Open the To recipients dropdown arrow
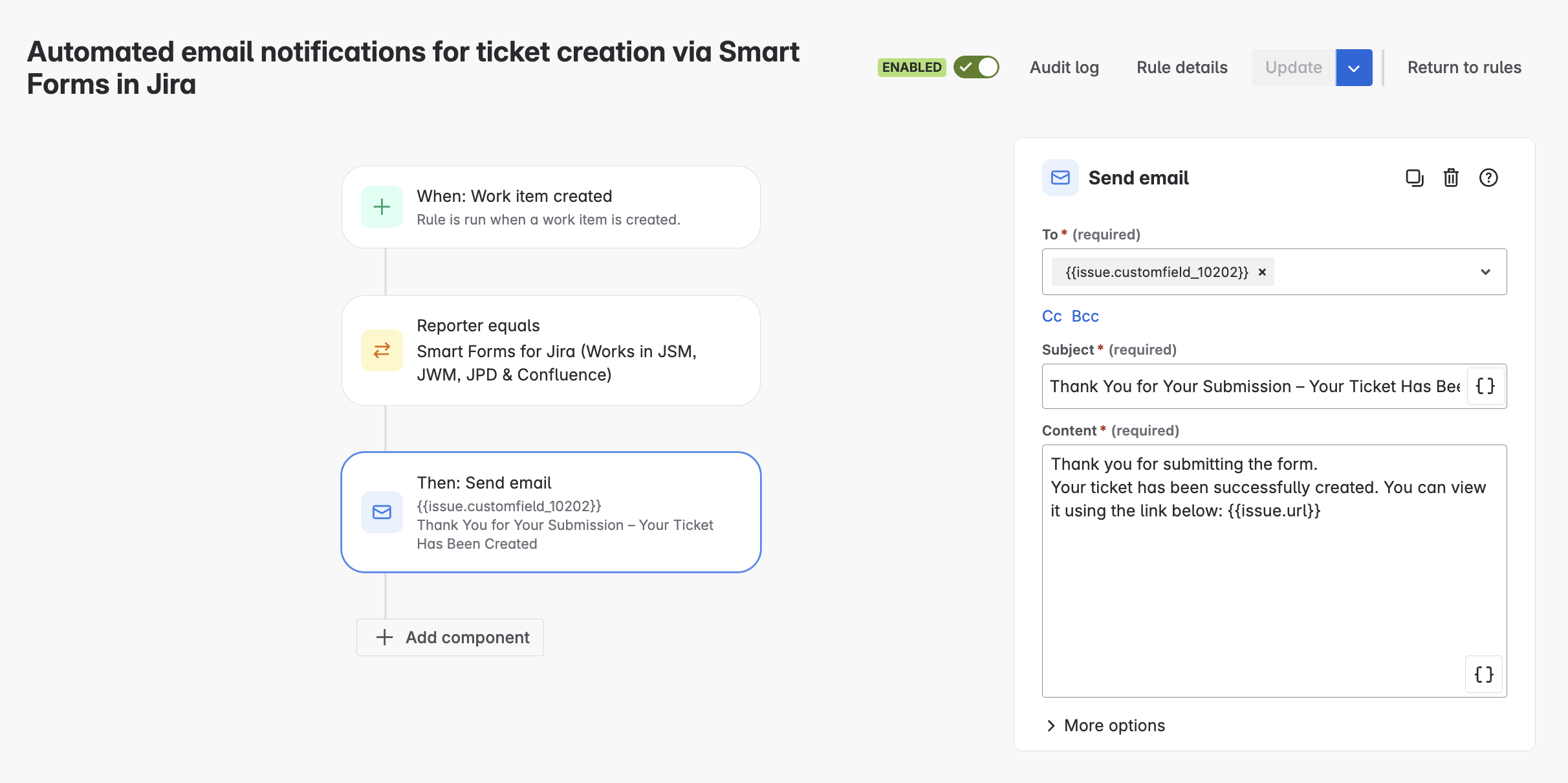This screenshot has width=1568, height=783. (x=1485, y=272)
